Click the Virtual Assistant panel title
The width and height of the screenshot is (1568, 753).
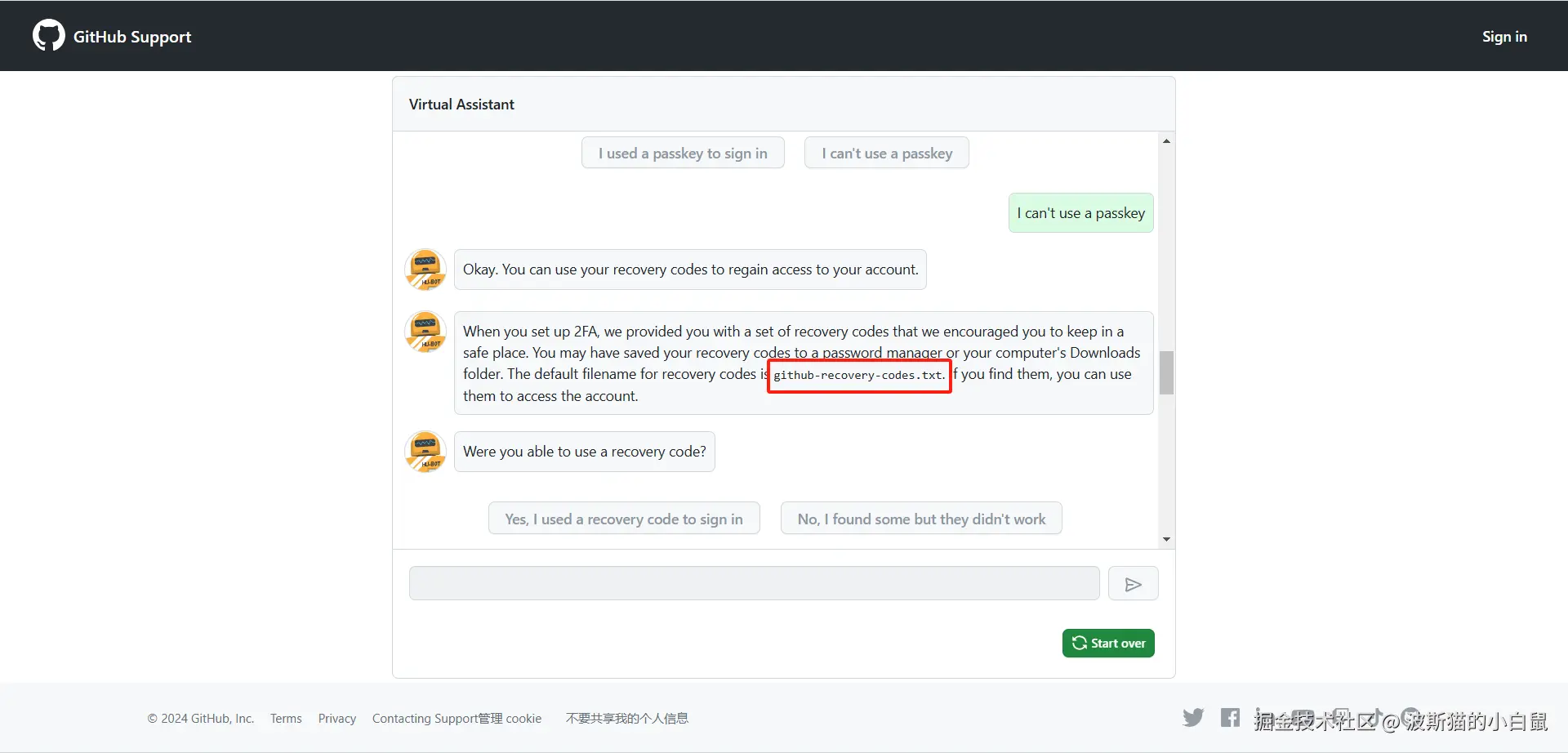[461, 105]
